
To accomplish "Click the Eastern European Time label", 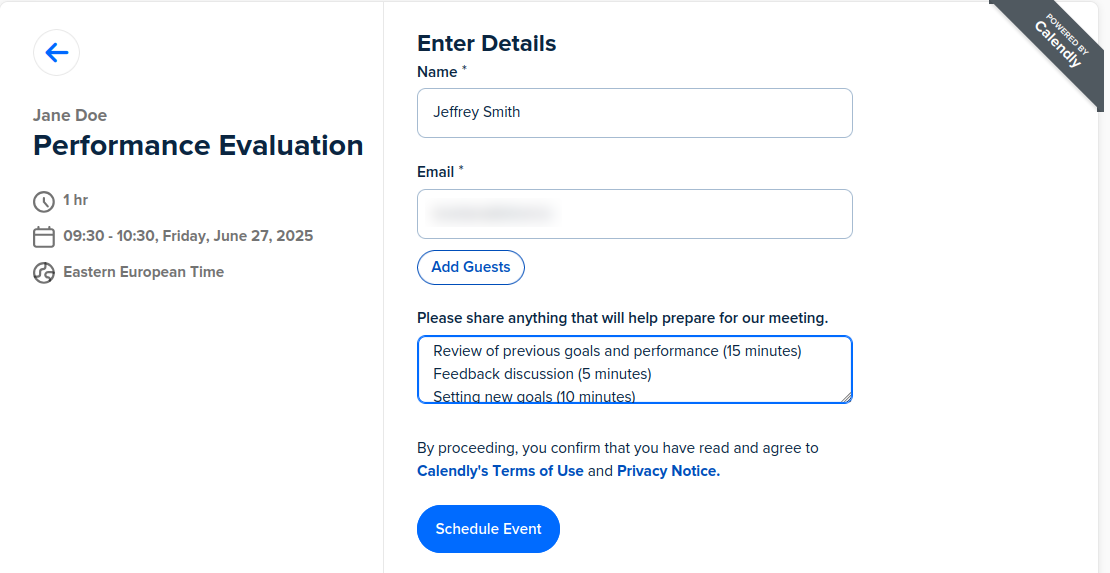I will coord(144,272).
